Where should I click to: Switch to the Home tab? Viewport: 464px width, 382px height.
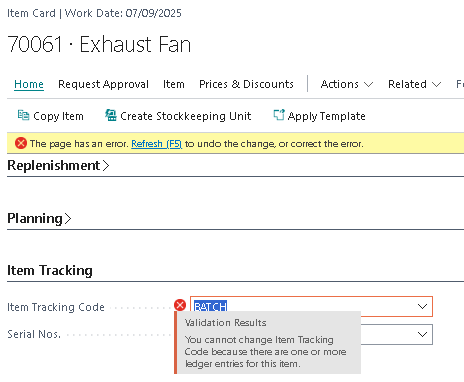(x=29, y=84)
